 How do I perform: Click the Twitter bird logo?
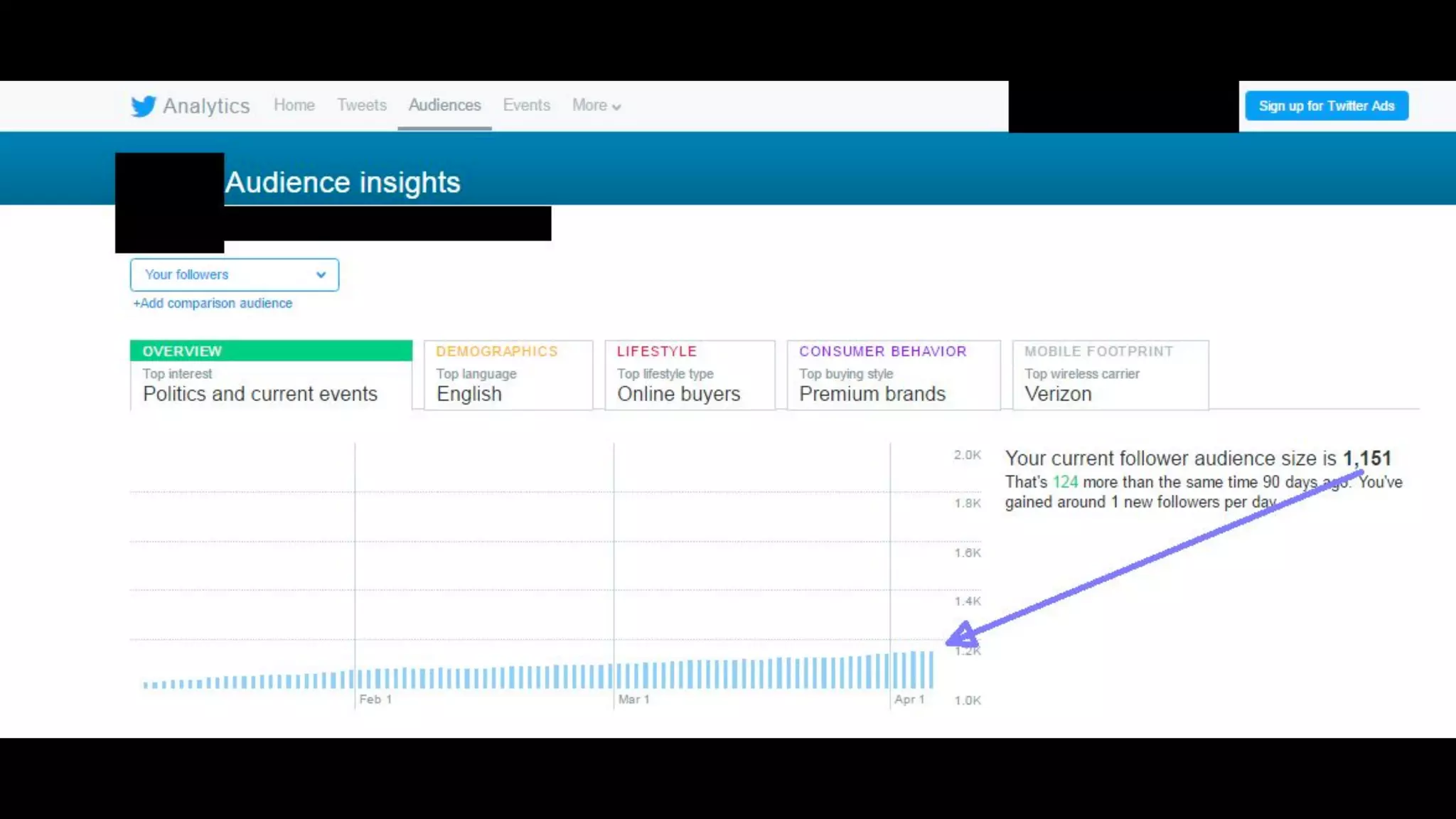[143, 106]
